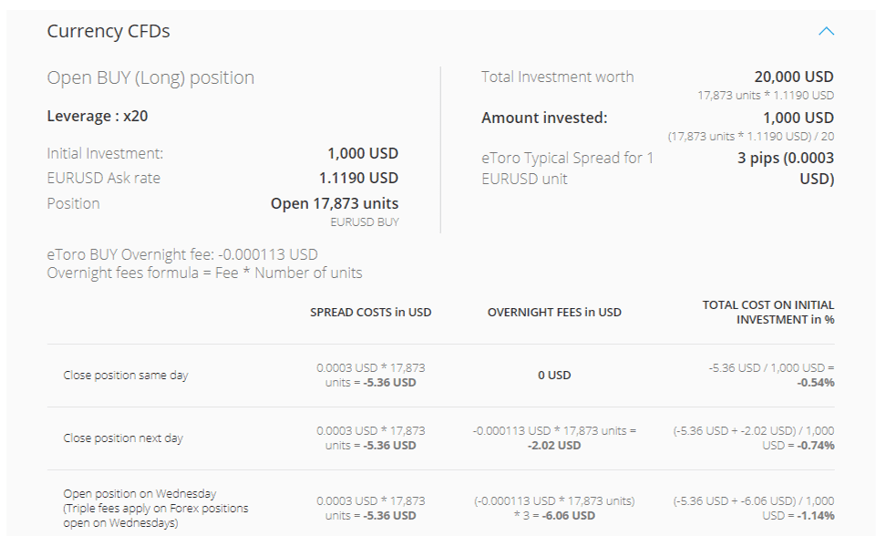Collapse the Currency CFDs section chevron
The width and height of the screenshot is (884, 548).
826,31
